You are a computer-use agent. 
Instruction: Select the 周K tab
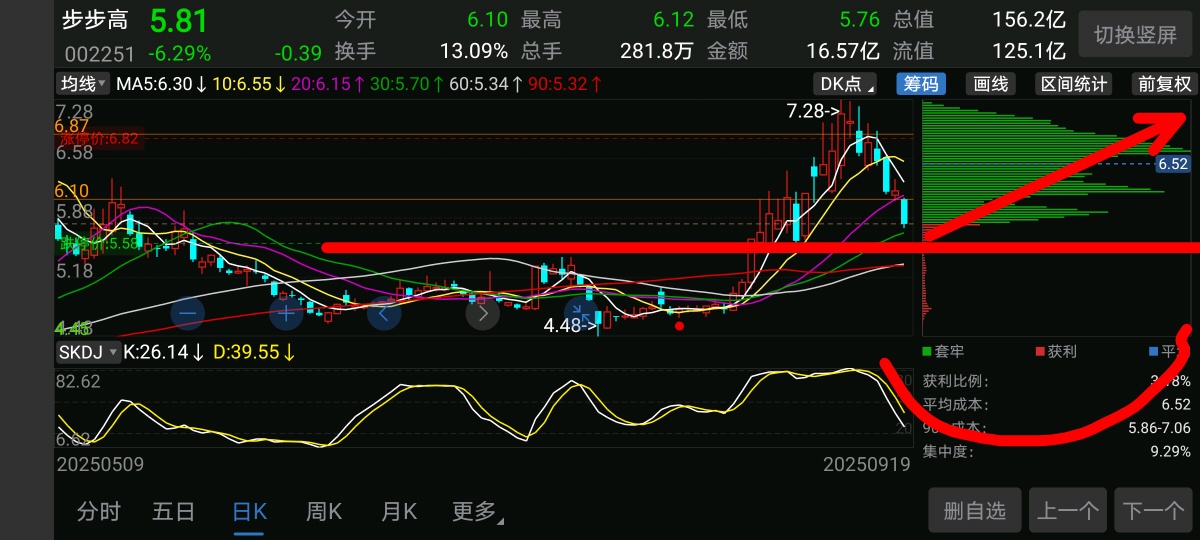click(324, 512)
